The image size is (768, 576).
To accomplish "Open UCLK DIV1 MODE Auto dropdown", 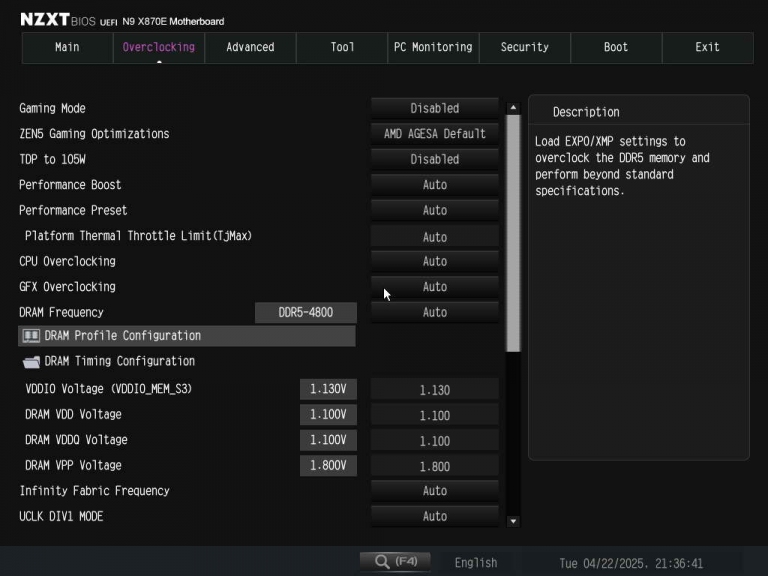I will (x=434, y=516).
